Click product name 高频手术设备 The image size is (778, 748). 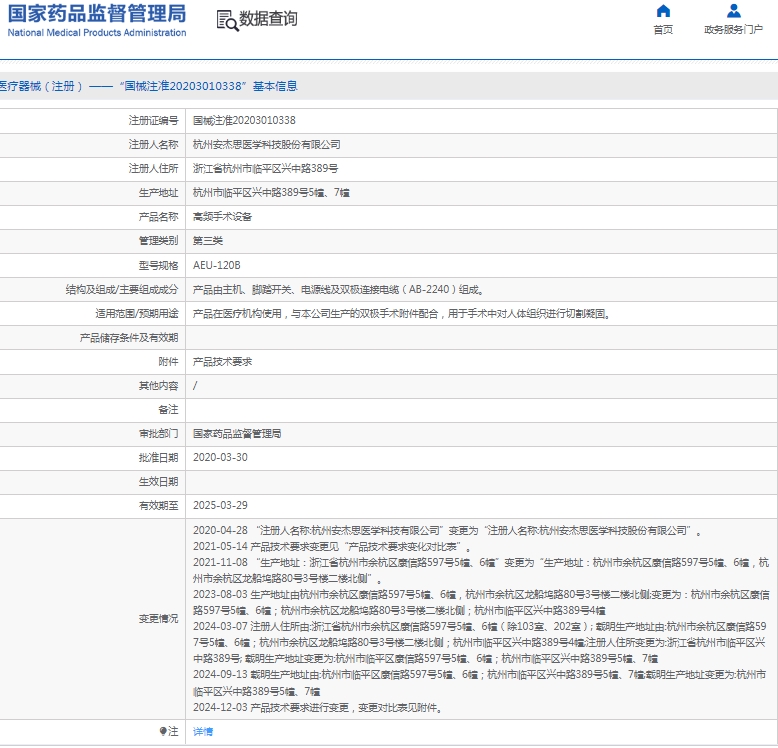[222, 217]
